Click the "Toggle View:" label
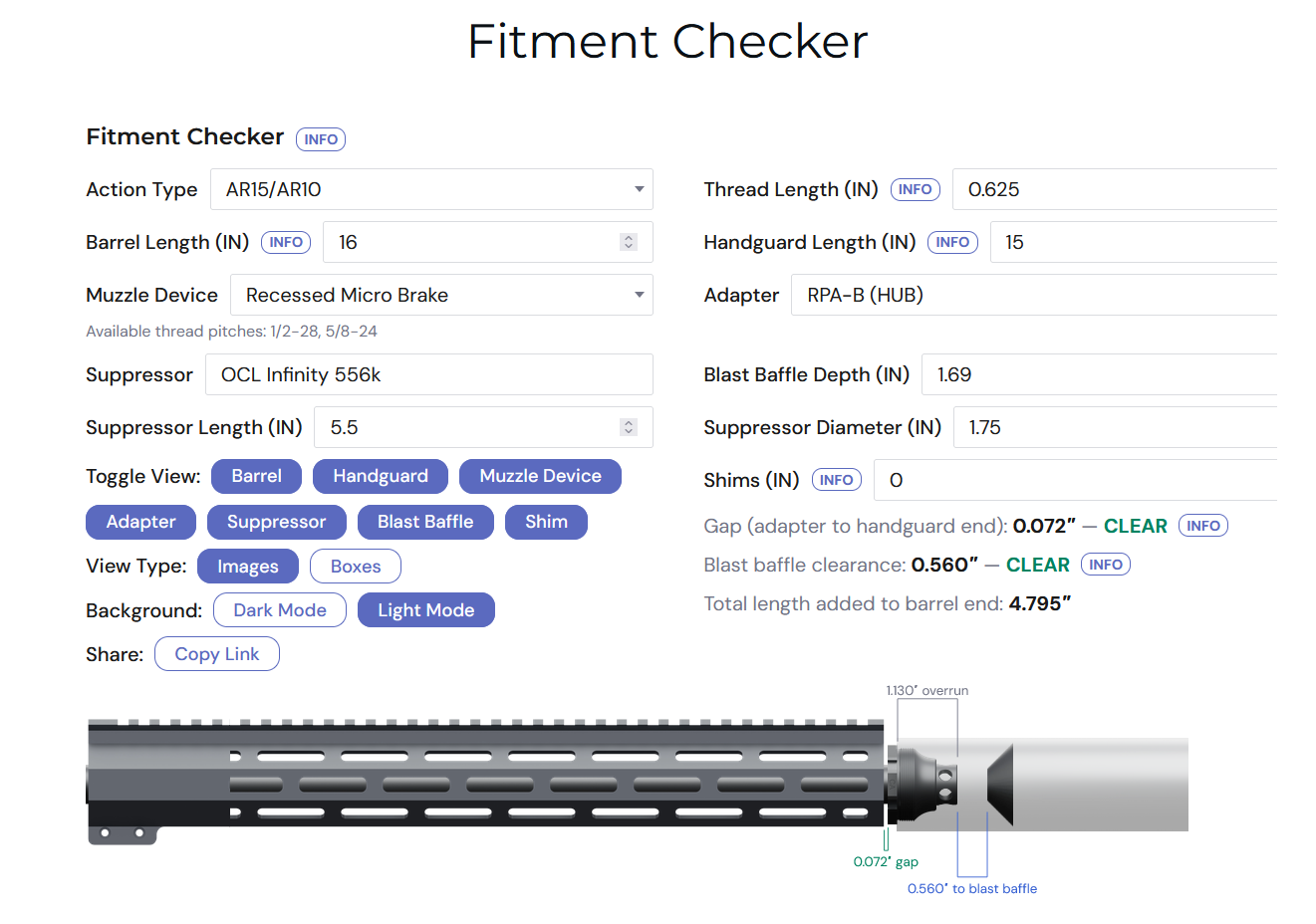Image resolution: width=1316 pixels, height=924 pixels. pos(143,476)
